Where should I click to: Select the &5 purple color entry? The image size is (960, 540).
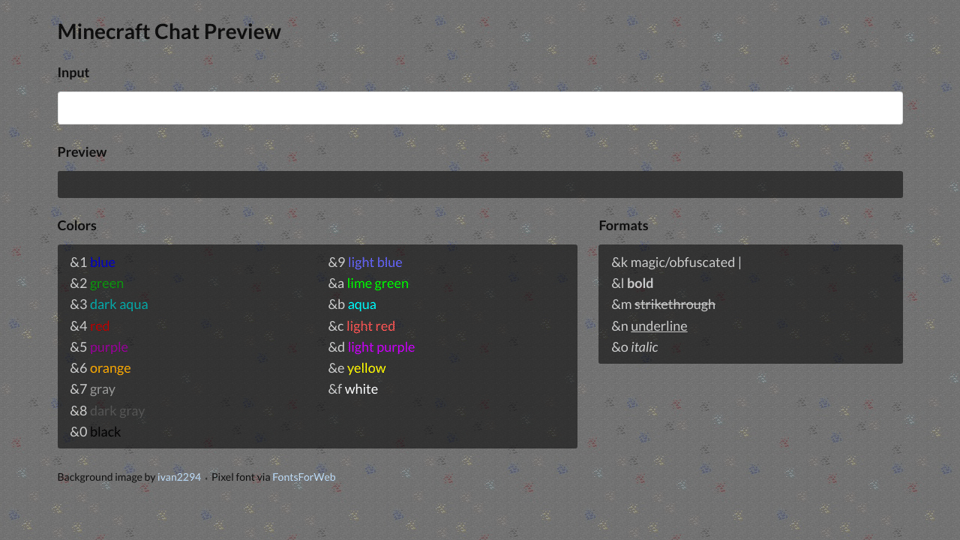[99, 347]
